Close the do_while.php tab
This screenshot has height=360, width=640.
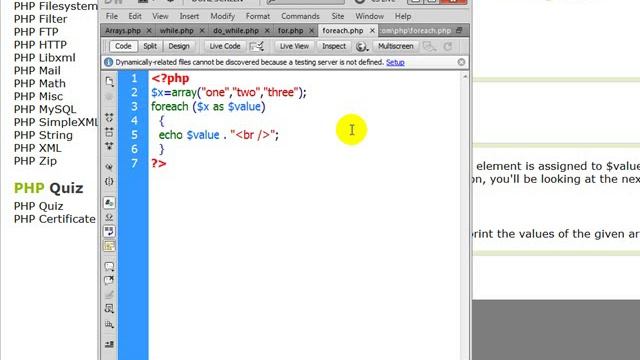[267, 31]
